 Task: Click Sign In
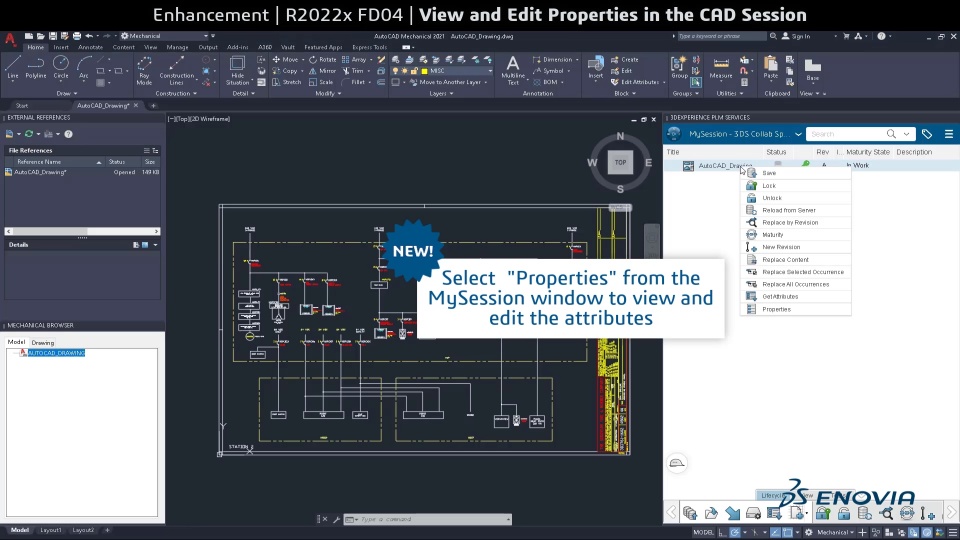(796, 36)
